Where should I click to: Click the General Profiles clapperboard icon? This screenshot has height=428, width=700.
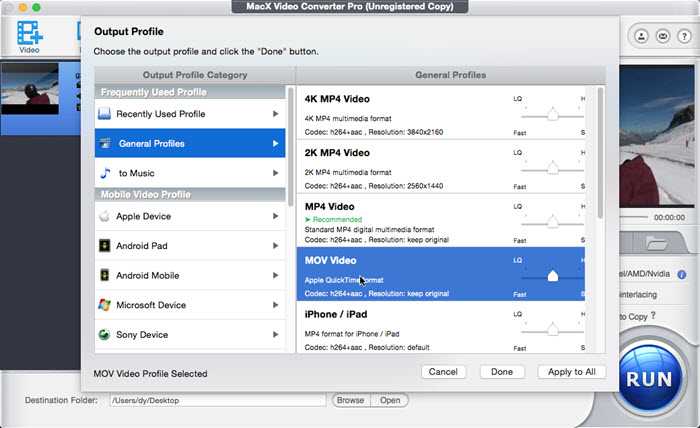[105, 143]
